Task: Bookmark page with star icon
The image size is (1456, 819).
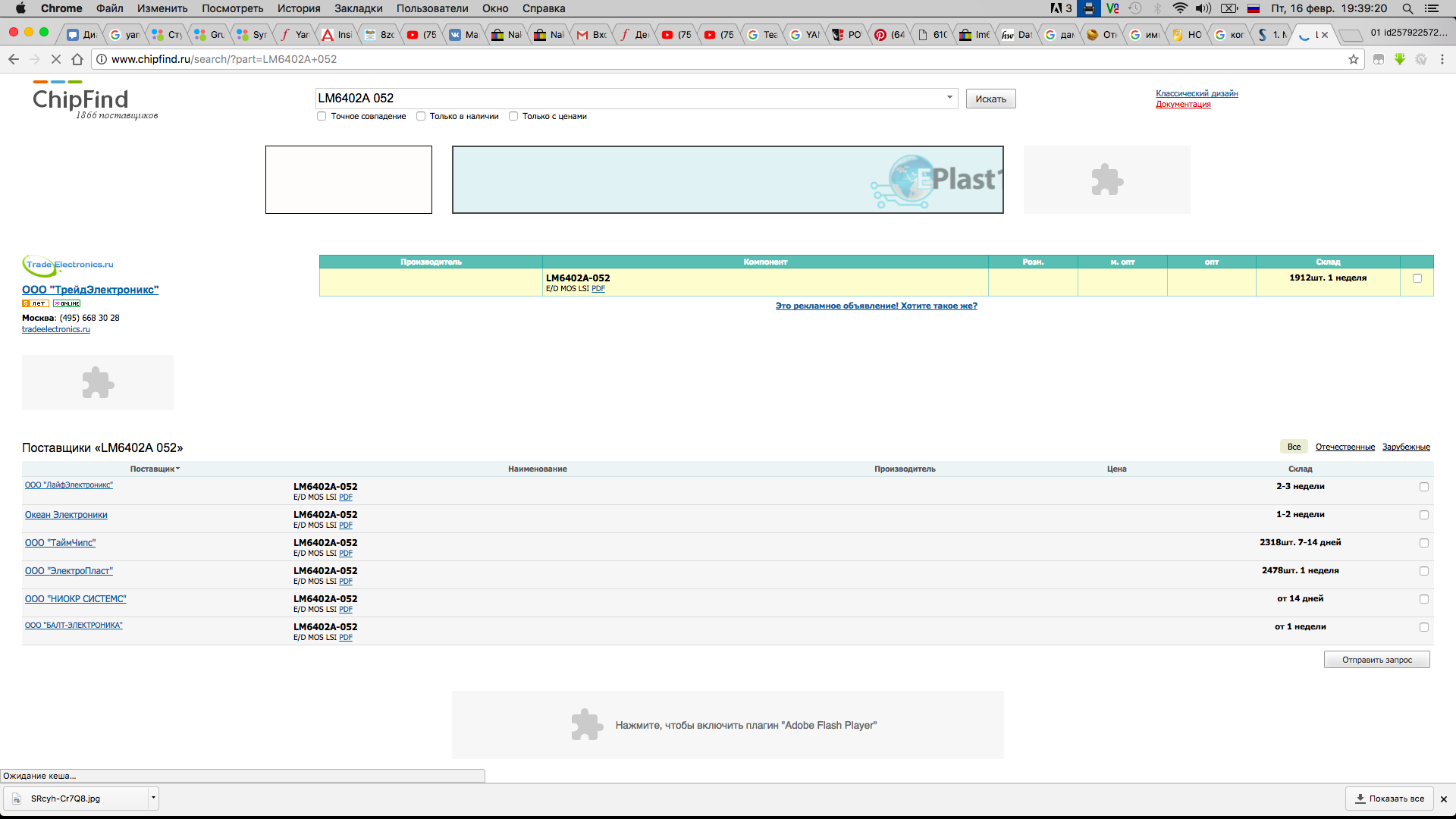Action: point(1354,59)
